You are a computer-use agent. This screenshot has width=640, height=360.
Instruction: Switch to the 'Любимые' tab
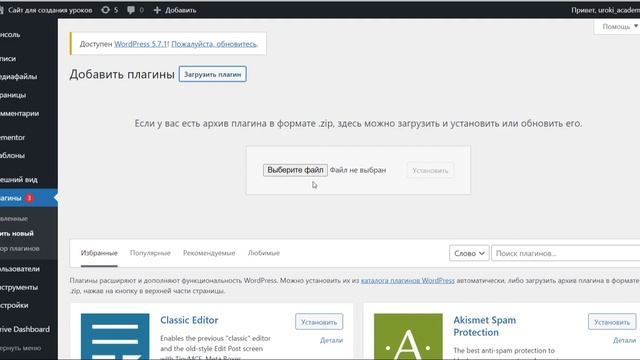[x=264, y=253]
